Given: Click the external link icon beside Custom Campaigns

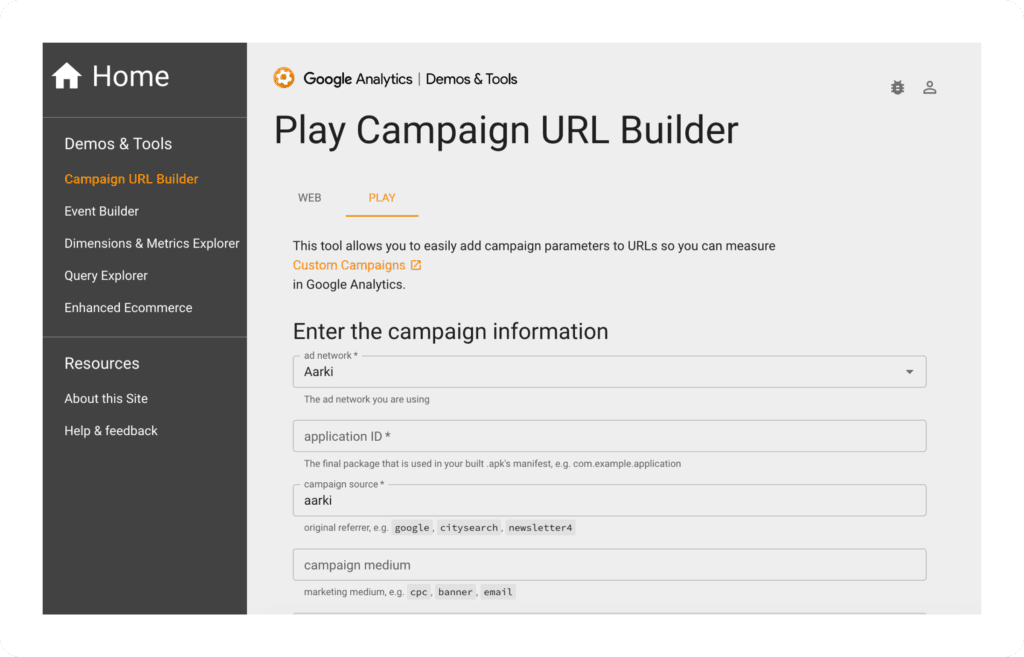Looking at the screenshot, I should (x=416, y=266).
